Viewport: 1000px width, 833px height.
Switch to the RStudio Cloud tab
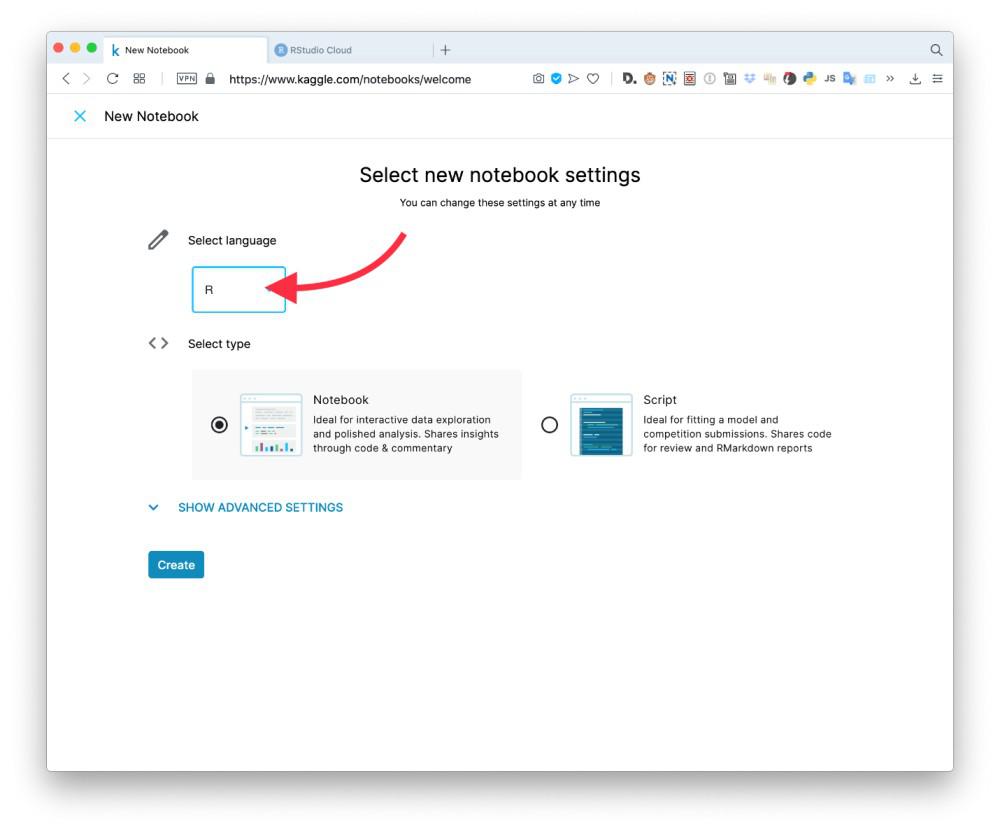point(349,50)
